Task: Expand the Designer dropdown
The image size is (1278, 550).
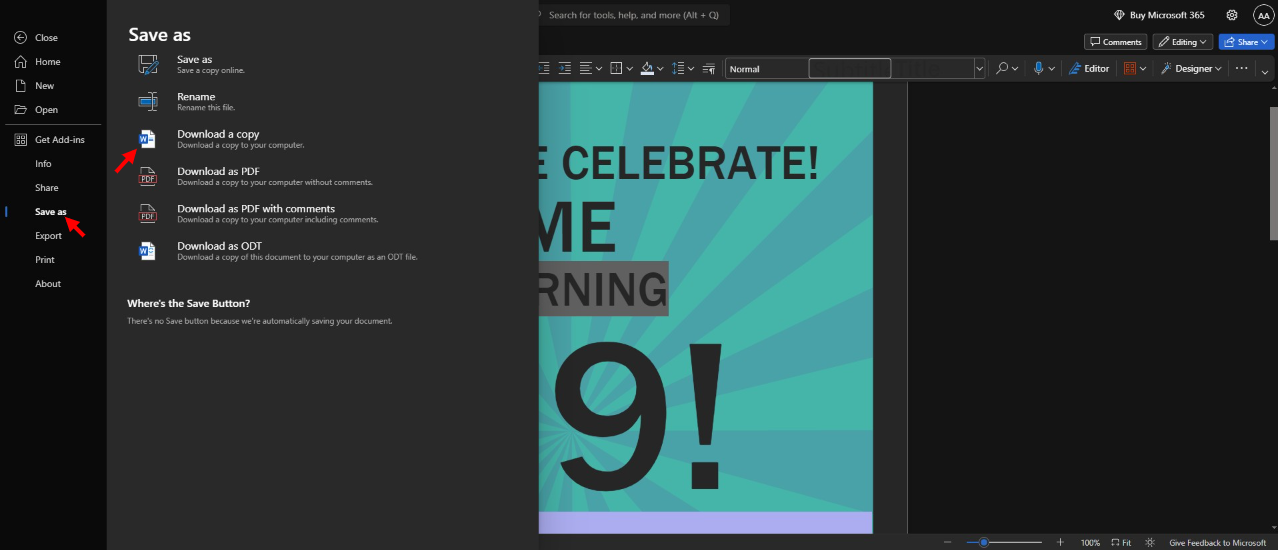Action: (1219, 68)
